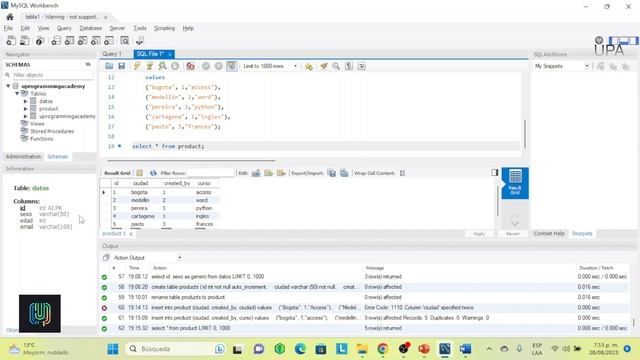Export recordset to external file
Image resolution: width=640 pixels, height=360 pixels.
coord(332,173)
